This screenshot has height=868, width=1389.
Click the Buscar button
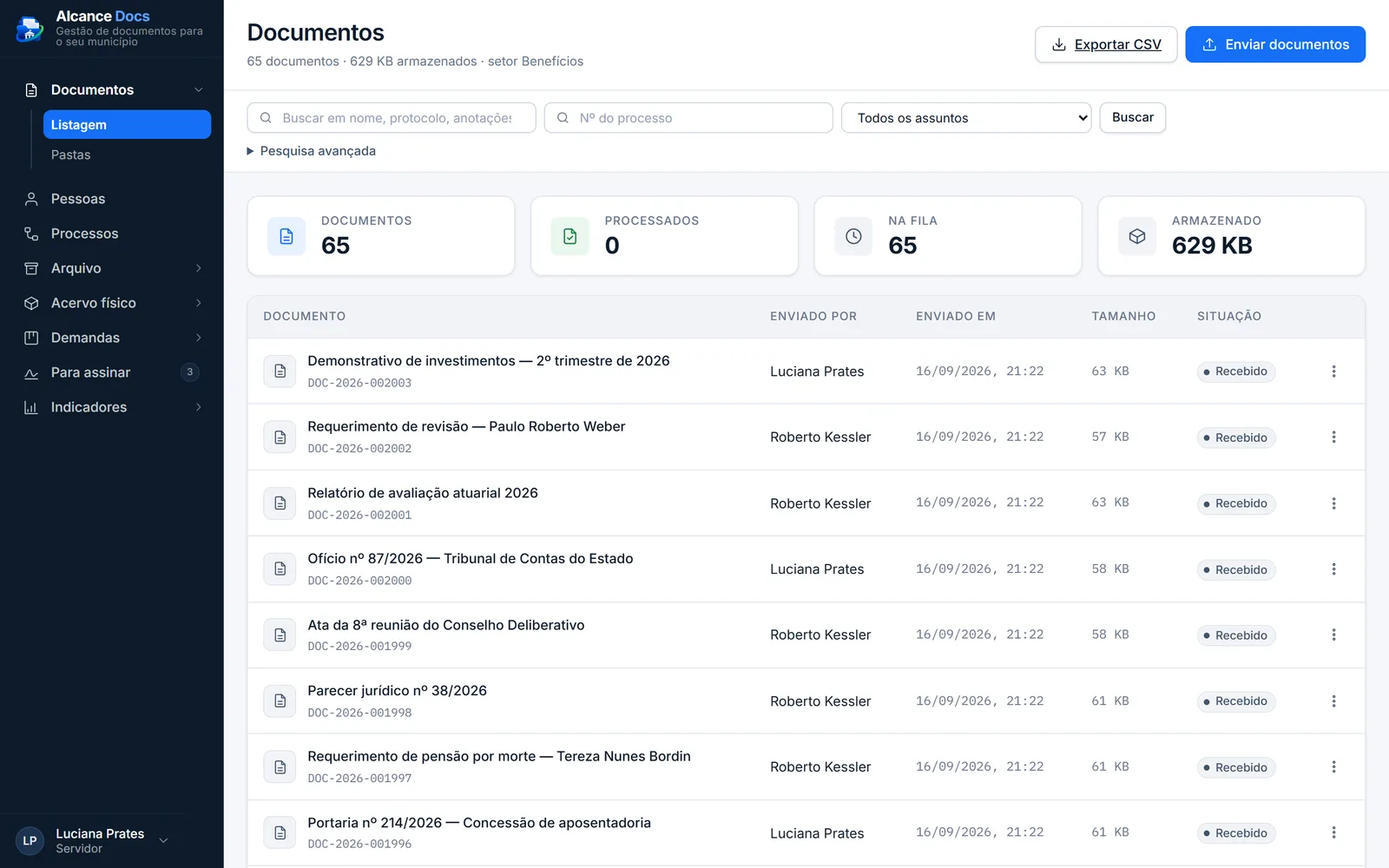coord(1133,117)
